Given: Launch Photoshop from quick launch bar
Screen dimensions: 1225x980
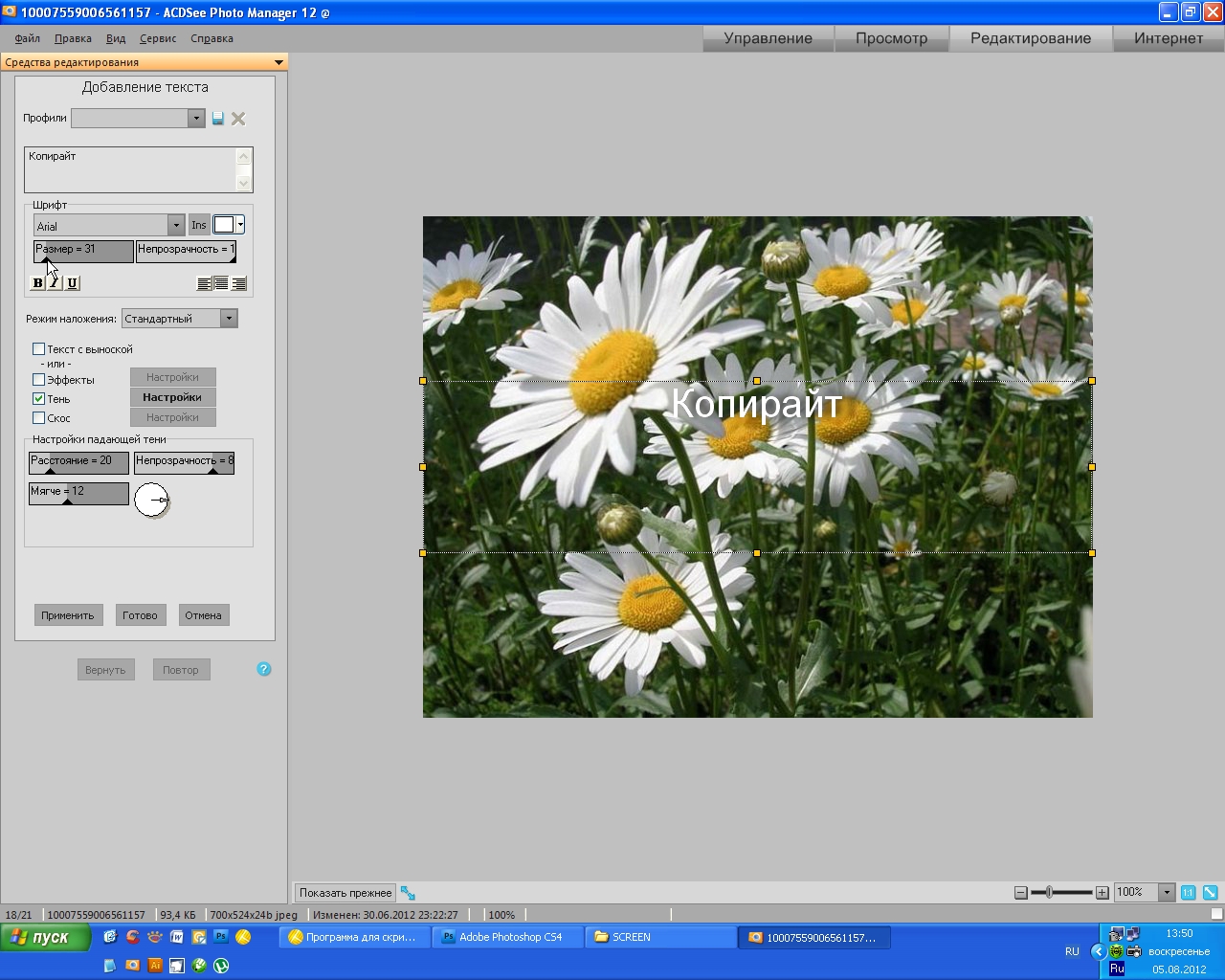Looking at the screenshot, I should click(x=221, y=937).
